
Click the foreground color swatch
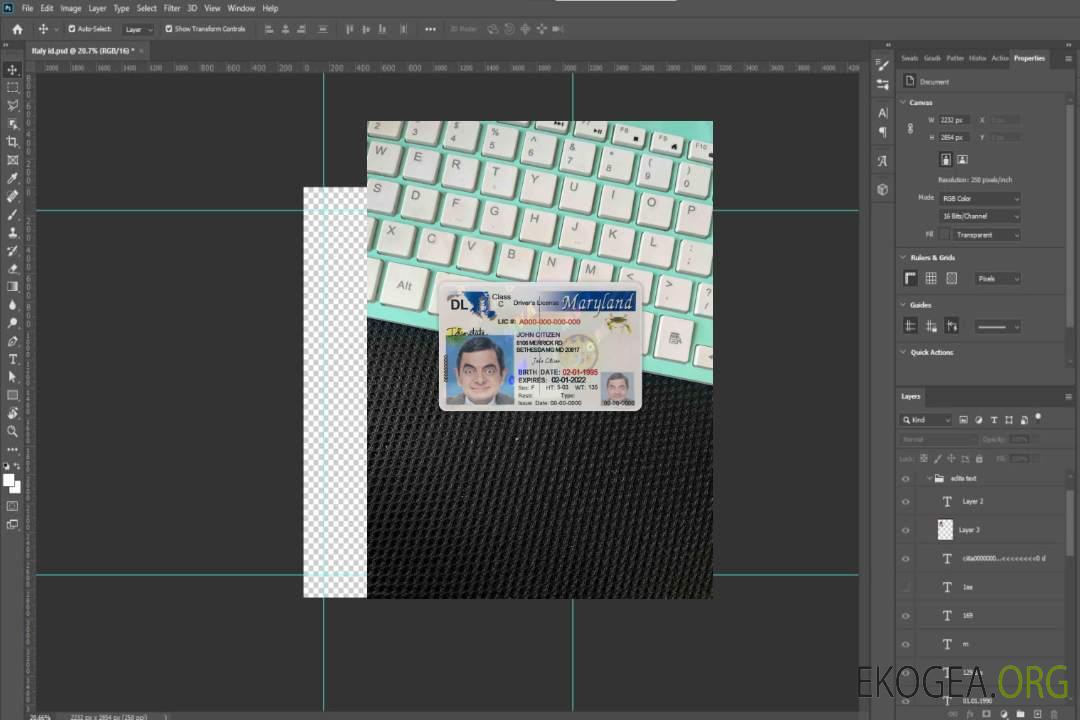coord(9,480)
